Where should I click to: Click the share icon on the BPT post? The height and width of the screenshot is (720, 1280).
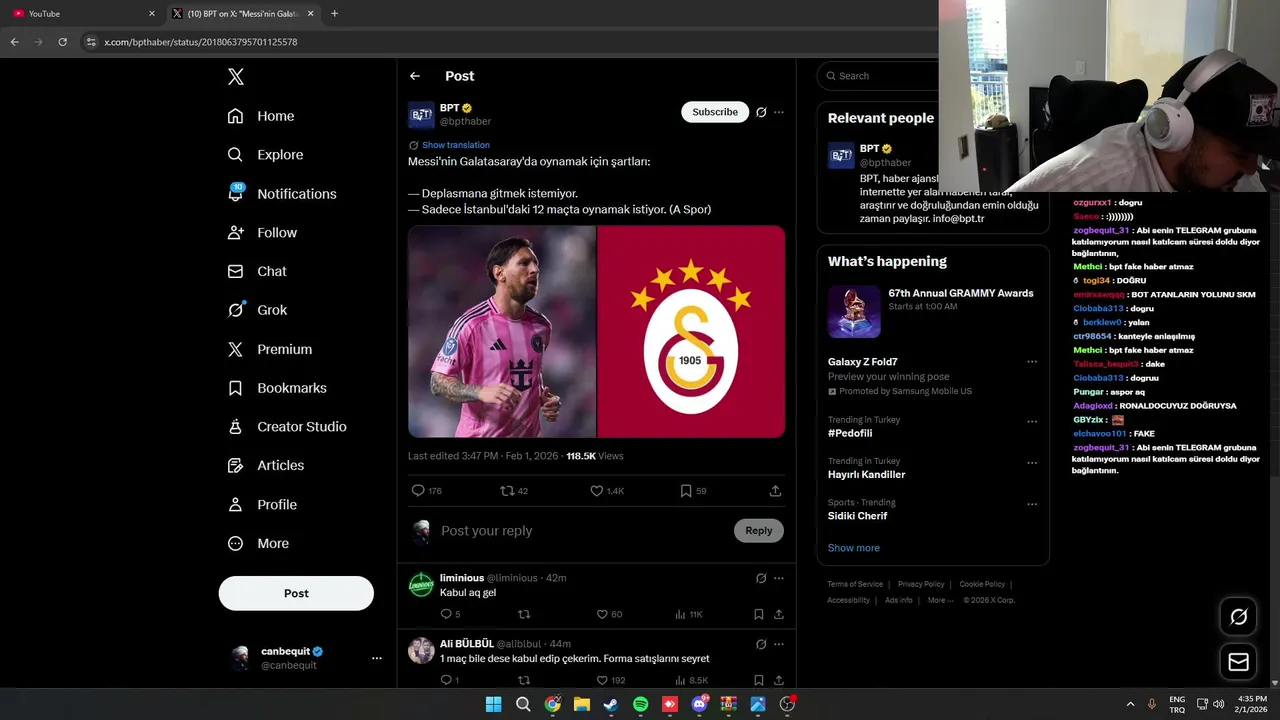(x=775, y=491)
